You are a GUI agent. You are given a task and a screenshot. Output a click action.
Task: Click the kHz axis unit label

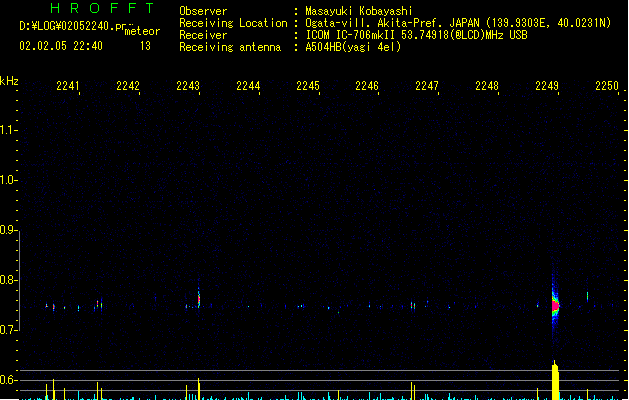click(9, 81)
